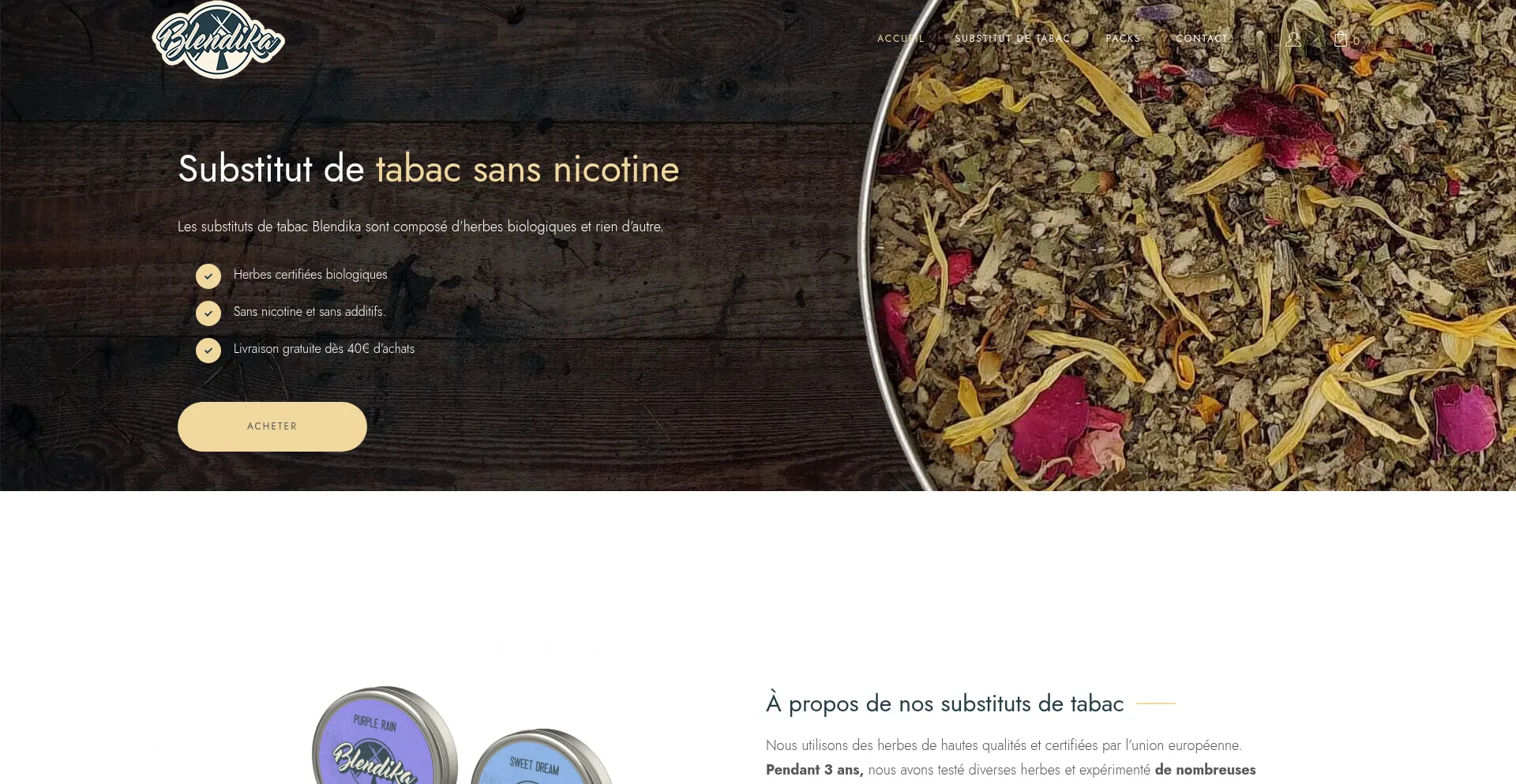Click the checkmark icon beside Sans nicotine
1516x784 pixels.
pos(208,313)
